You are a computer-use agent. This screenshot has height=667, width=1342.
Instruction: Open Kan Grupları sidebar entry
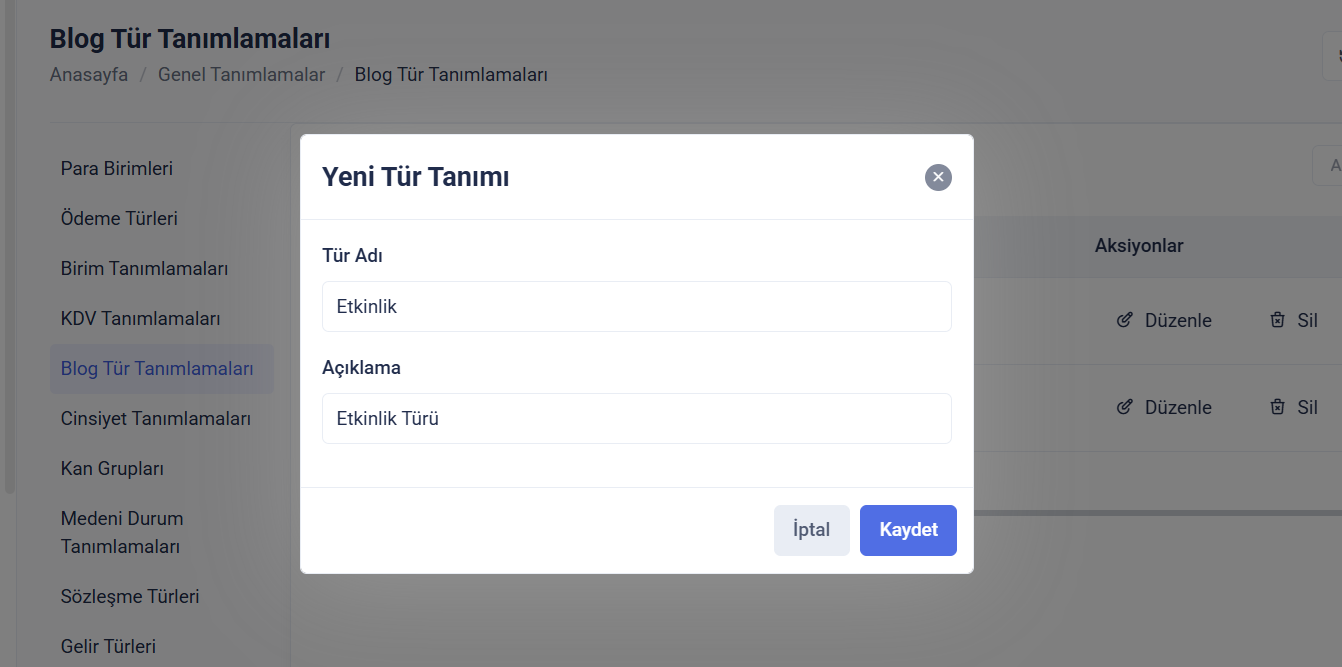click(x=112, y=468)
